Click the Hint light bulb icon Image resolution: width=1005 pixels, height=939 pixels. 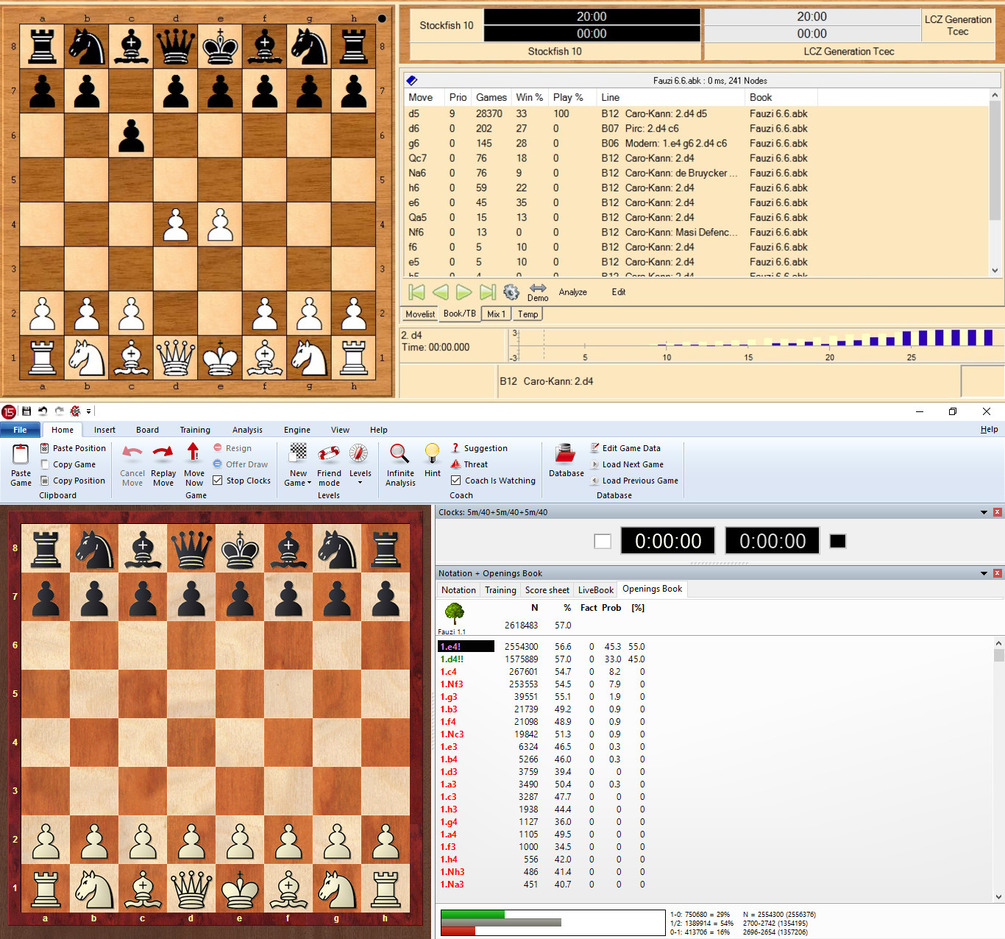coord(433,453)
